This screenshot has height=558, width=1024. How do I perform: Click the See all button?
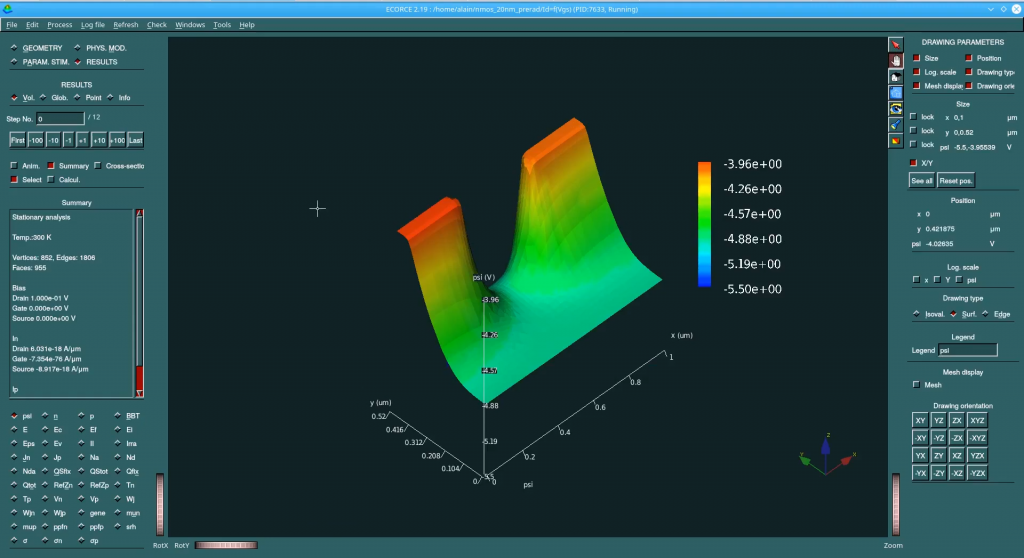(x=921, y=181)
